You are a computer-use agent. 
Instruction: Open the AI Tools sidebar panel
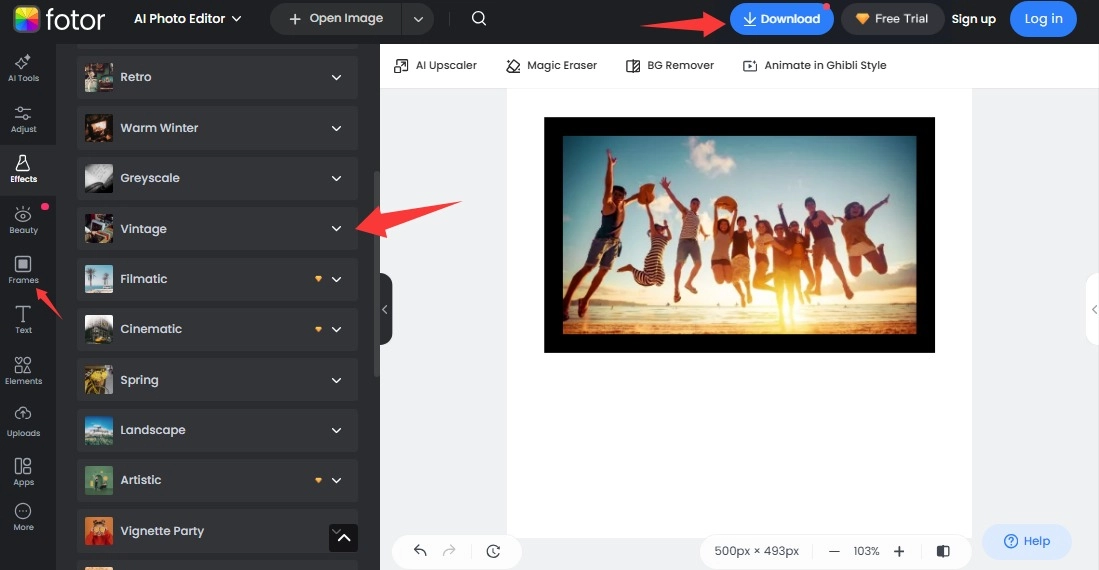click(x=23, y=67)
